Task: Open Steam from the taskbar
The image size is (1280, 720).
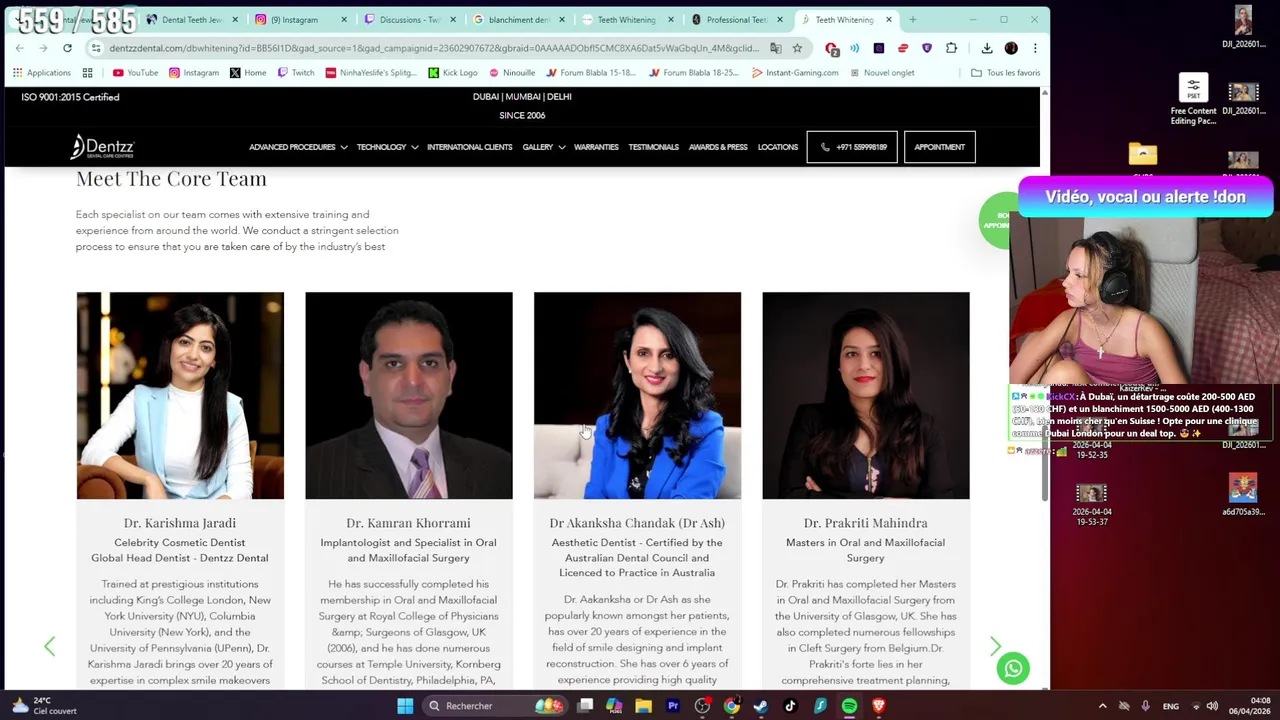Action: click(x=761, y=706)
